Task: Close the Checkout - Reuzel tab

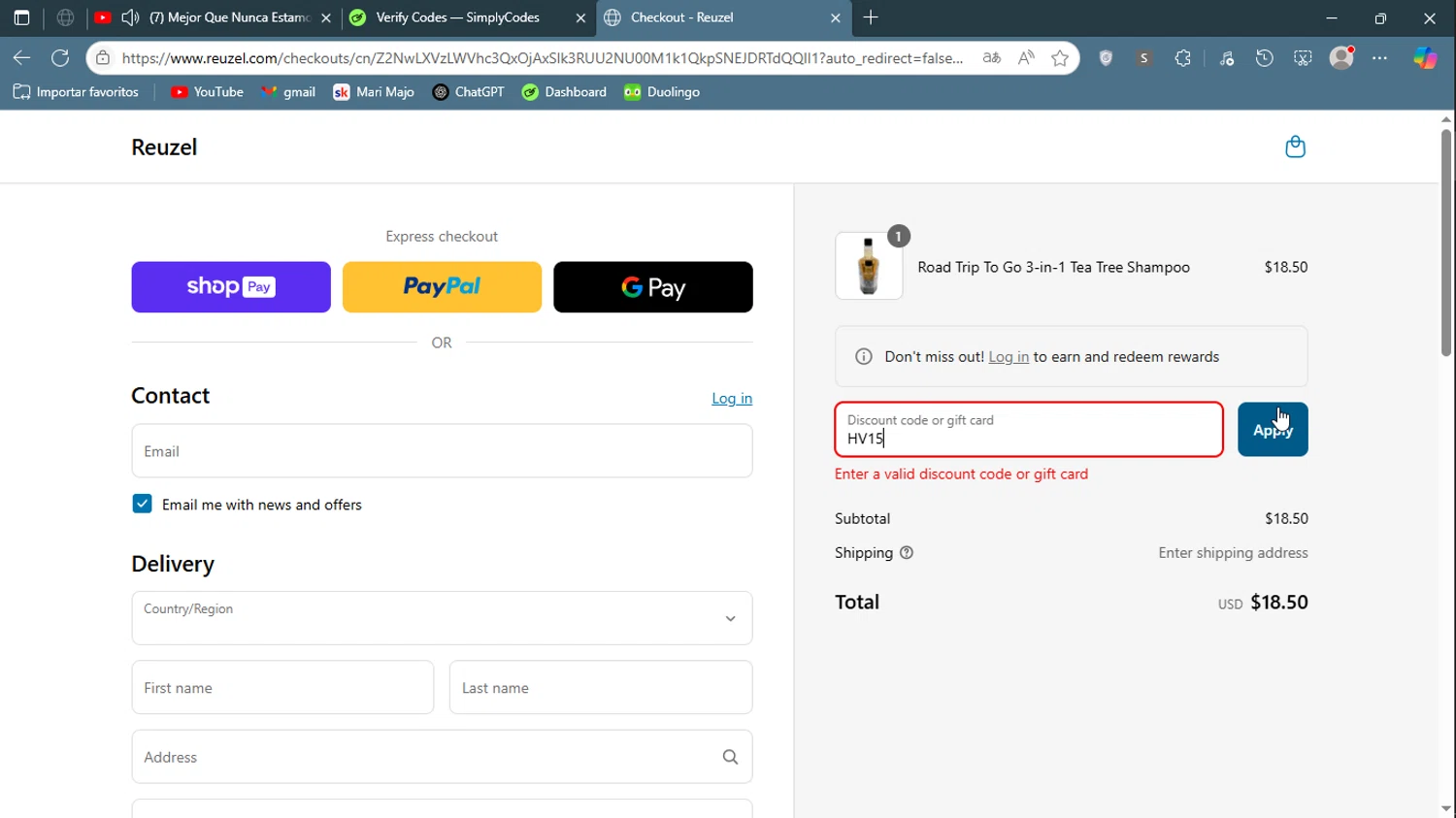Action: pyautogui.click(x=836, y=17)
